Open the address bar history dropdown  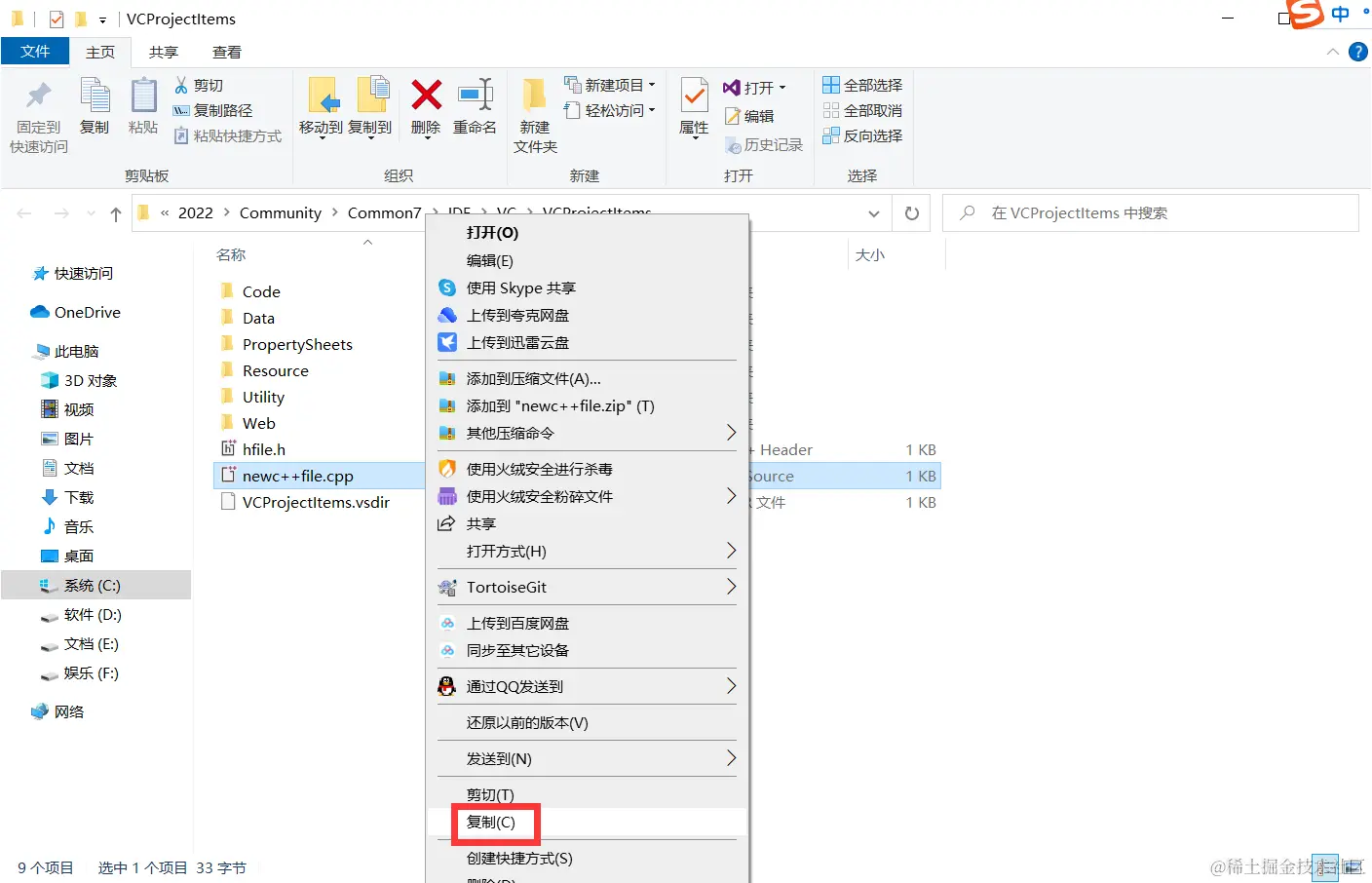[x=874, y=213]
